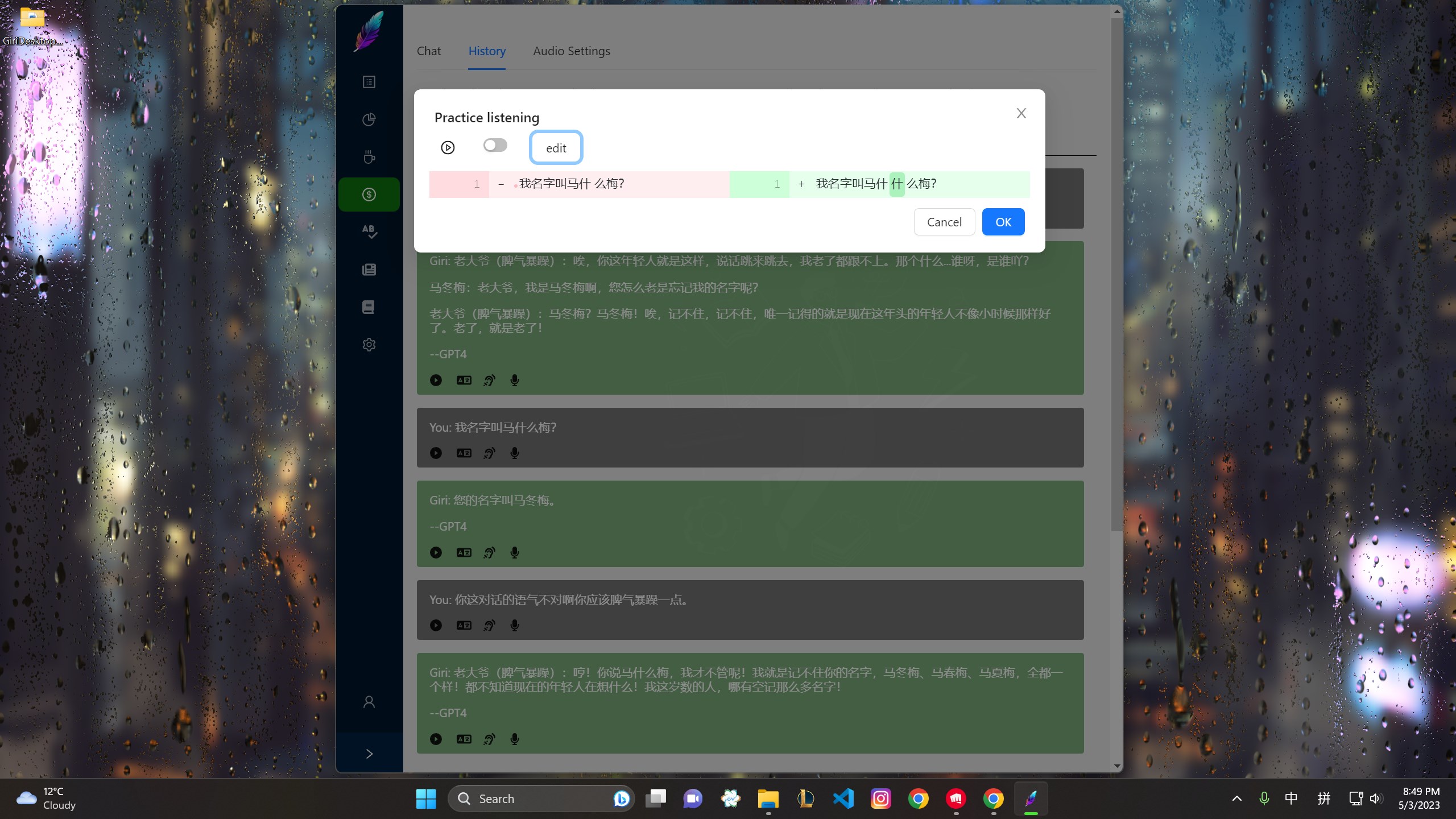
Task: Open the Audio Settings tab
Action: (571, 51)
